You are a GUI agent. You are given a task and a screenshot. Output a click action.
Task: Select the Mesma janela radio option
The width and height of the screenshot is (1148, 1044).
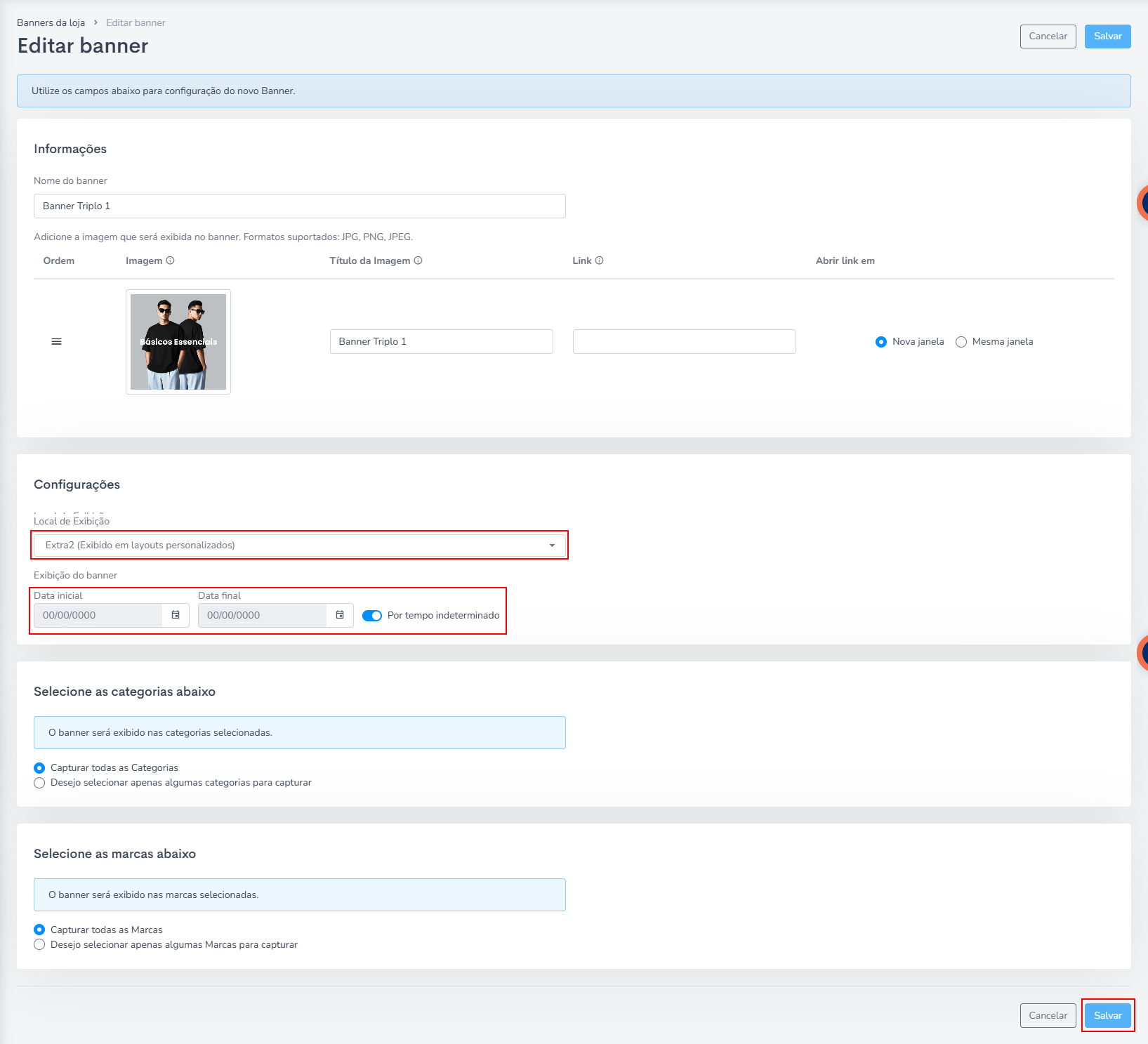coord(961,342)
